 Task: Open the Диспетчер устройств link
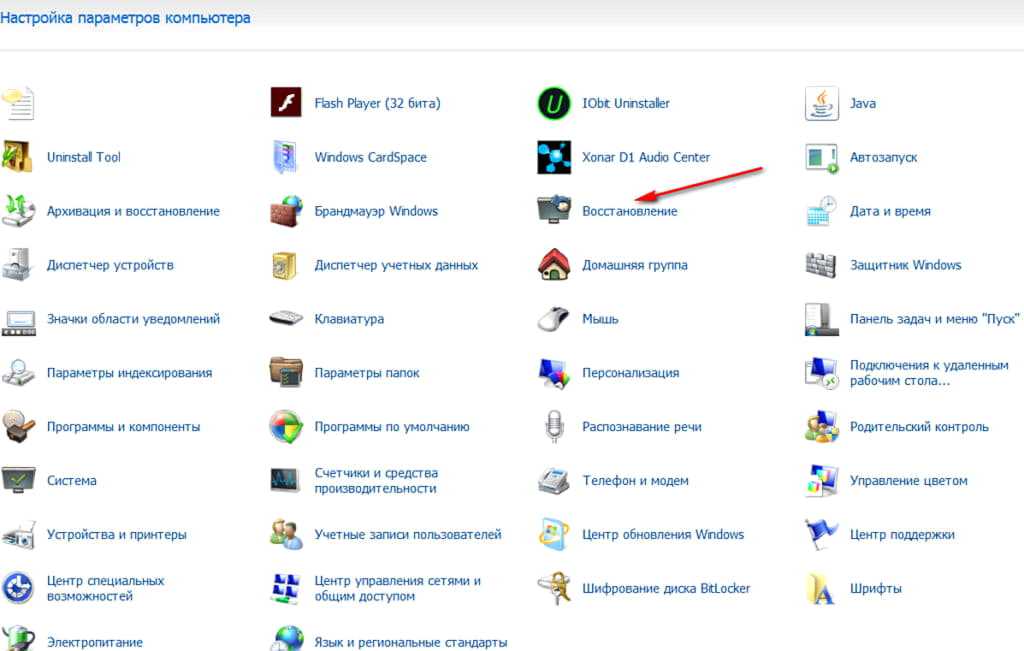click(110, 265)
